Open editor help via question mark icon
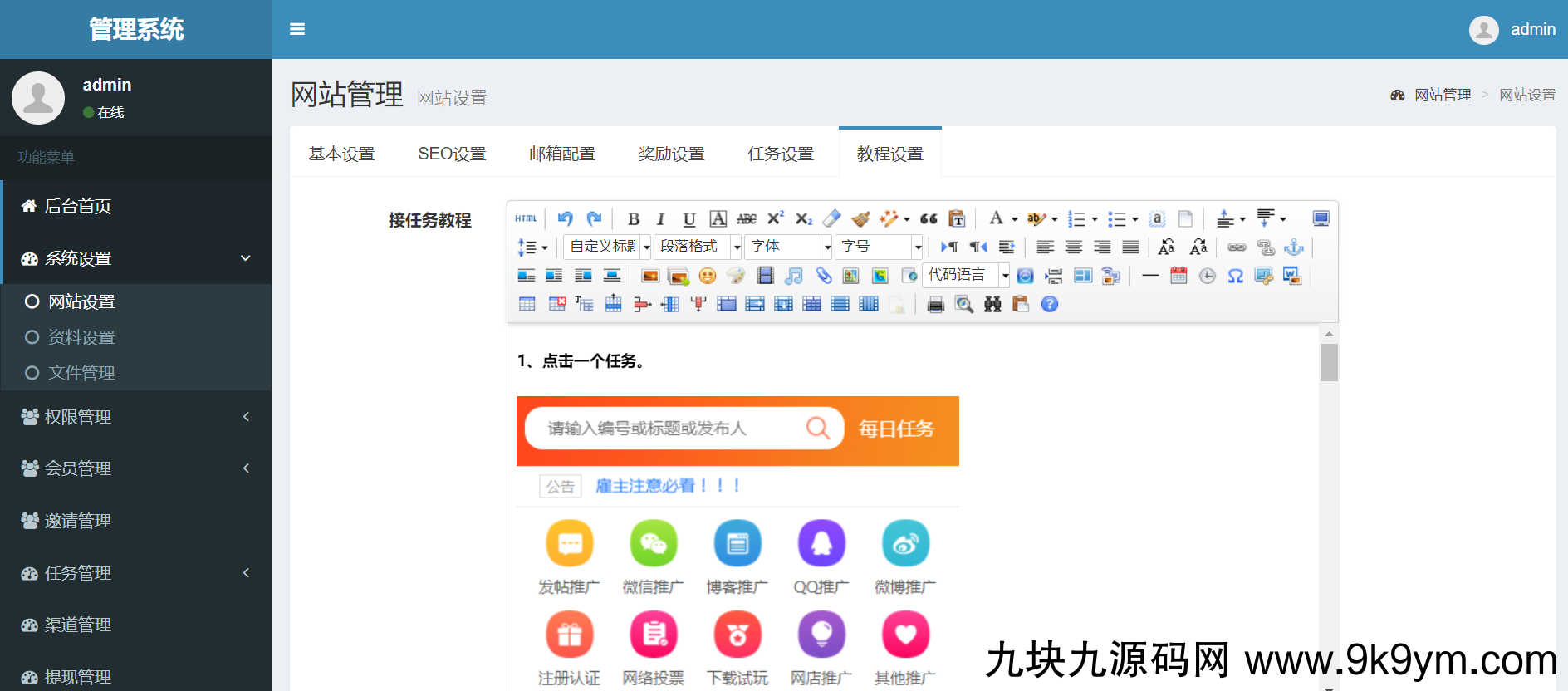The width and height of the screenshot is (1568, 691). pyautogui.click(x=1050, y=305)
